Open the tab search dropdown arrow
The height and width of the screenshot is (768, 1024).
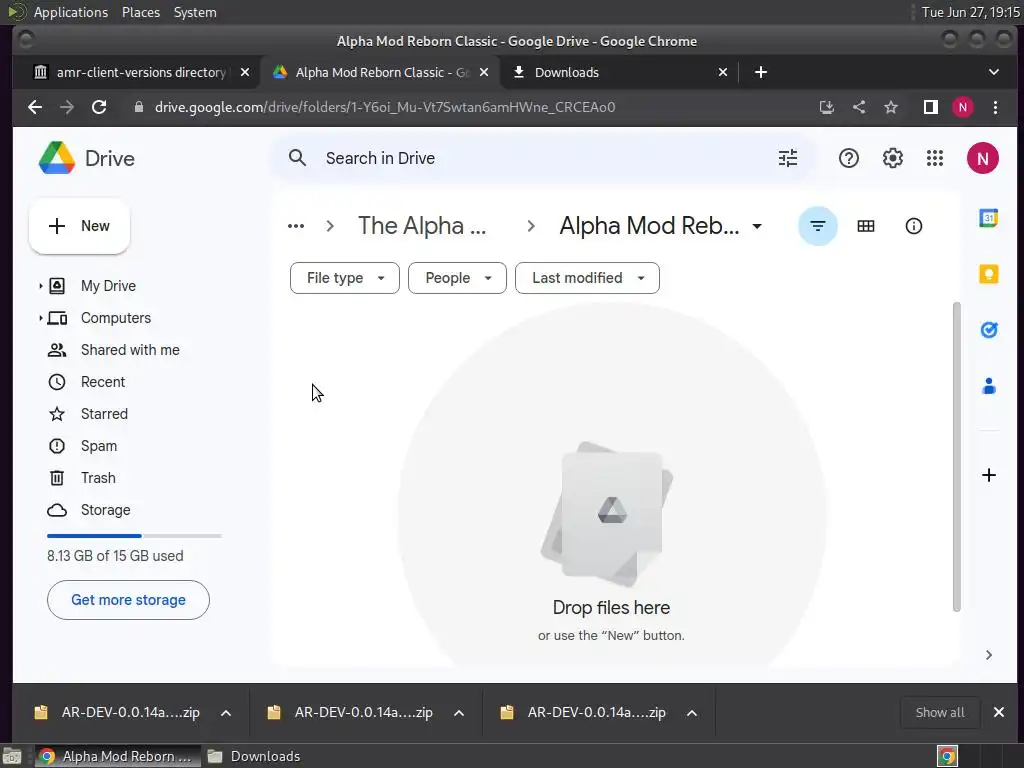pos(993,72)
